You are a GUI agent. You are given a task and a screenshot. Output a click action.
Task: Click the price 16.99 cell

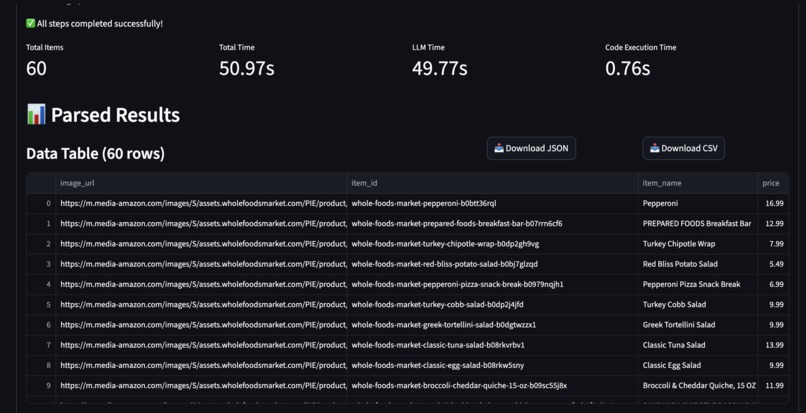[x=773, y=203]
